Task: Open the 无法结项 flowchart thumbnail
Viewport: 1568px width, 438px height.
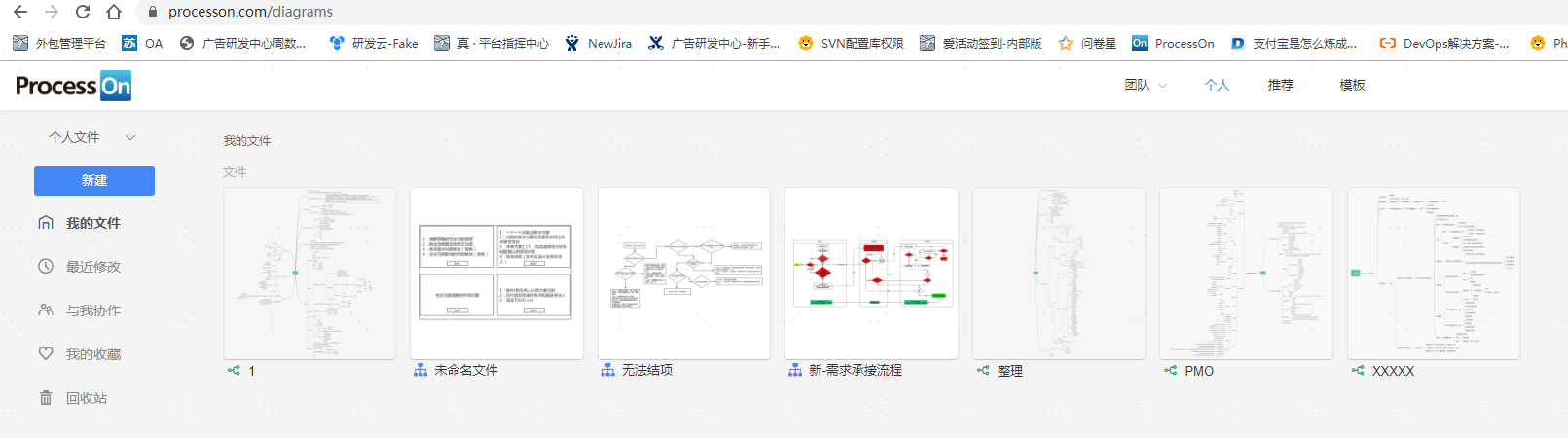Action: click(x=684, y=274)
